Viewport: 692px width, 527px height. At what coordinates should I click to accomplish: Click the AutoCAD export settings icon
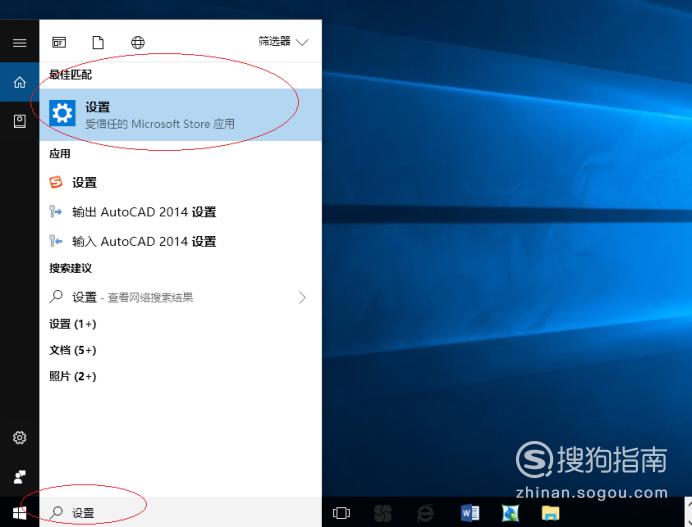[x=56, y=211]
